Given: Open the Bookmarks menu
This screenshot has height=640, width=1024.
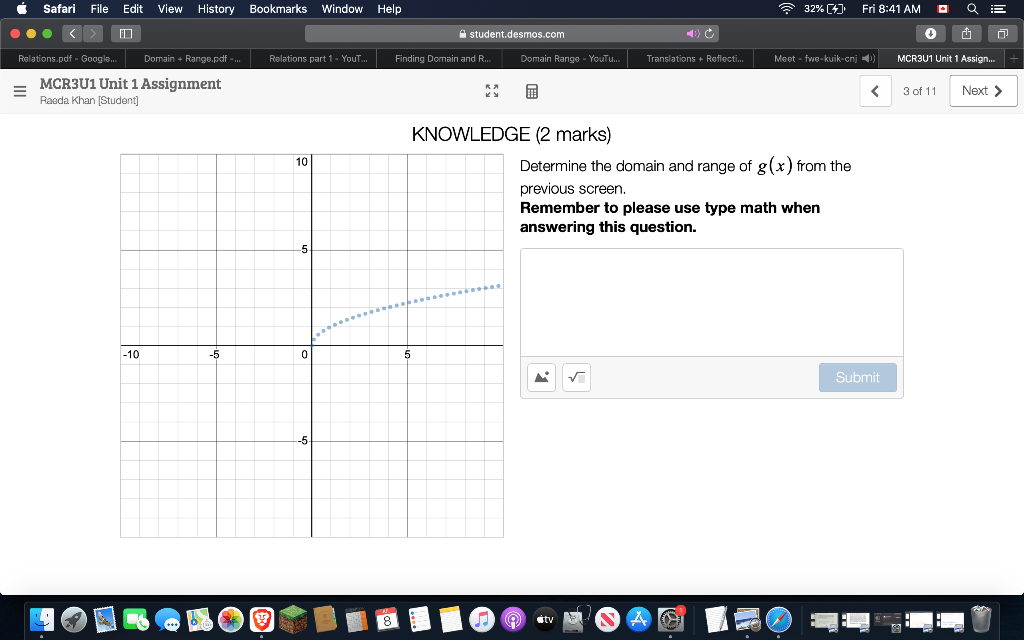Looking at the screenshot, I should pyautogui.click(x=277, y=9).
